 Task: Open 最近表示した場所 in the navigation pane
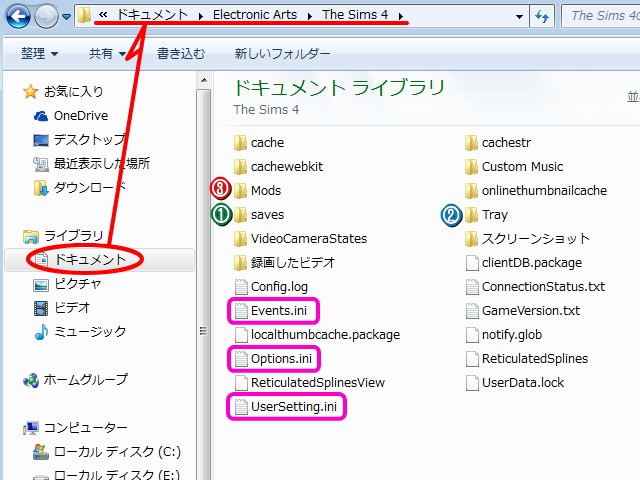(91, 164)
